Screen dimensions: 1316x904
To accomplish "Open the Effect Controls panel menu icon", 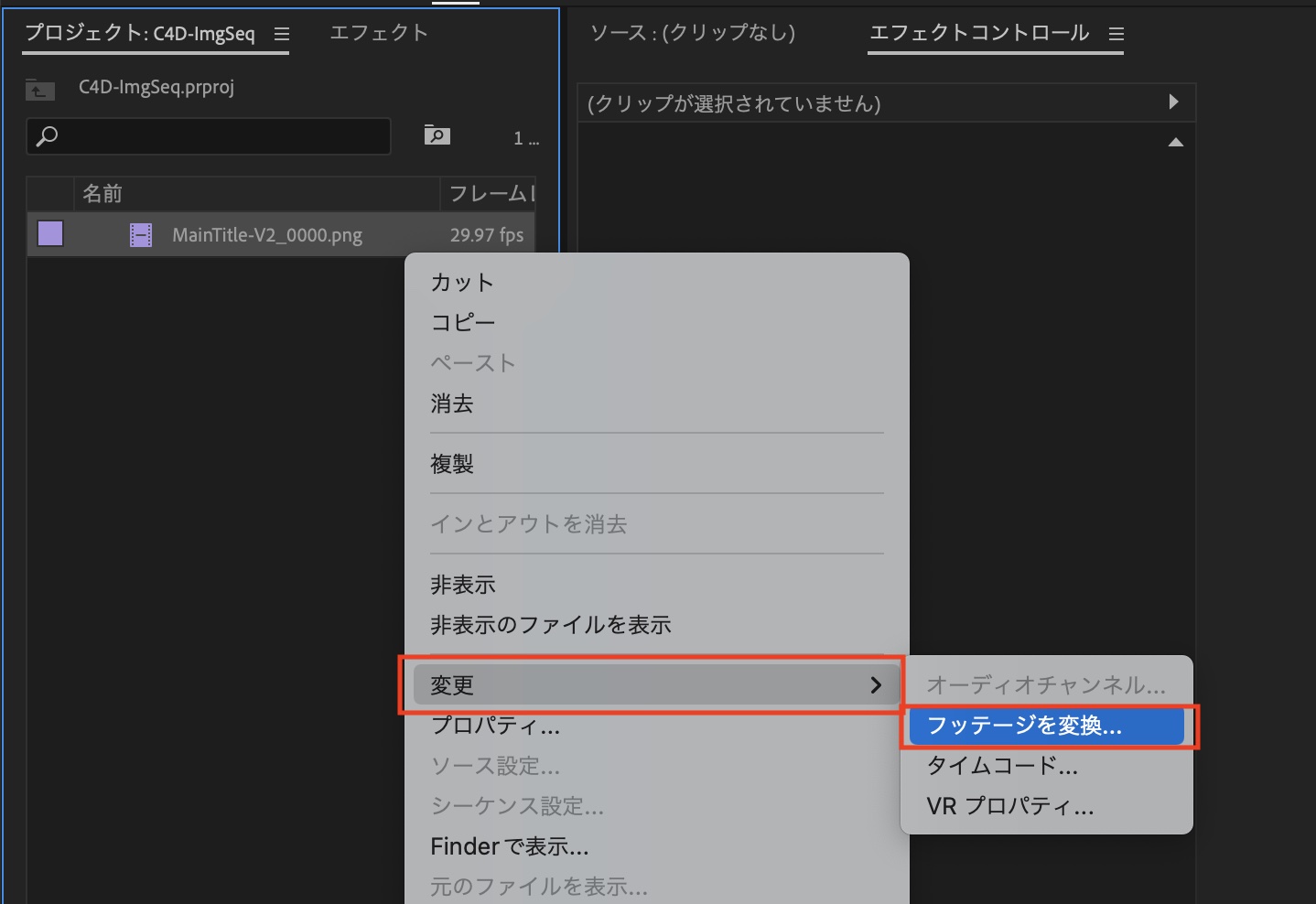I will tap(1116, 34).
